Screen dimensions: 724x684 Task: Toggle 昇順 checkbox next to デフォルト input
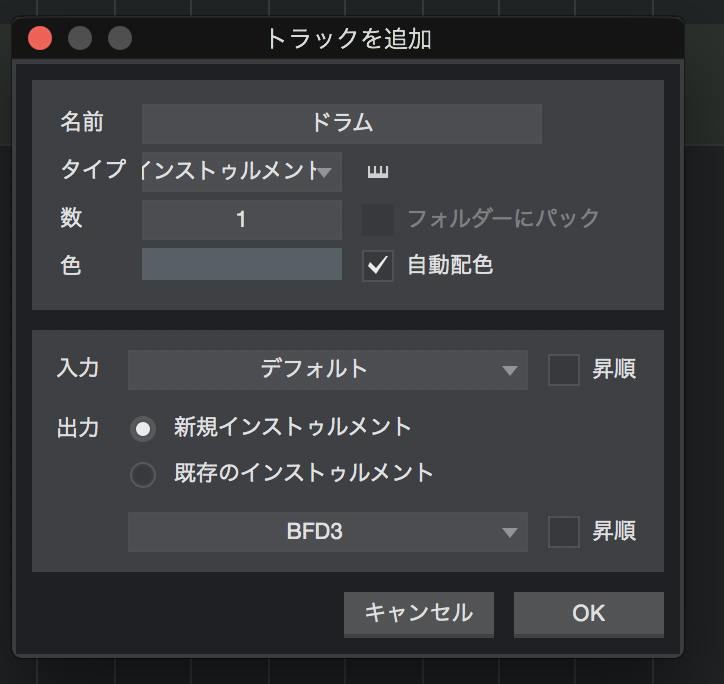pyautogui.click(x=564, y=369)
